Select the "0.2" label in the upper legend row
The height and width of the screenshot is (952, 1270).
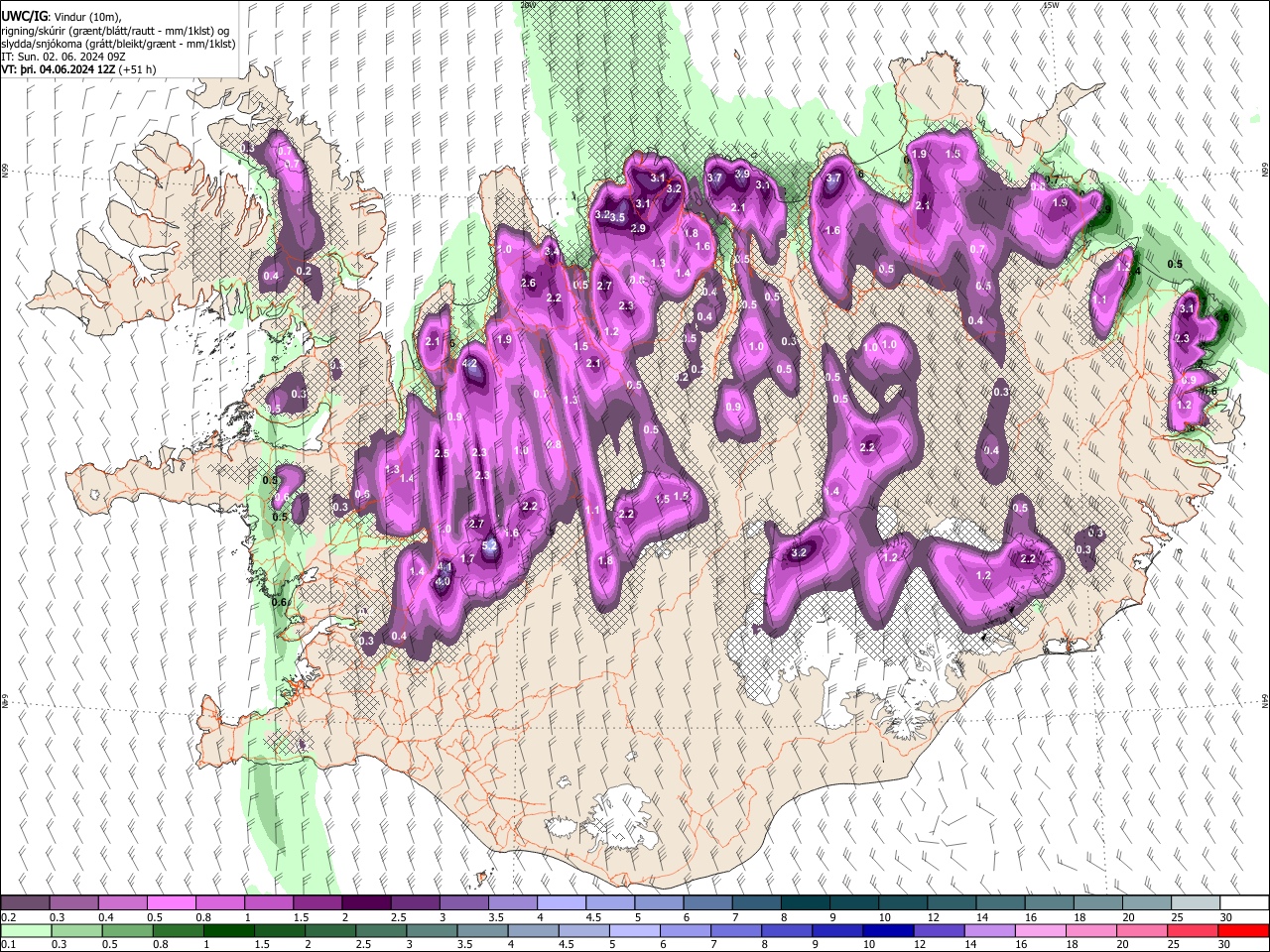click(x=9, y=917)
